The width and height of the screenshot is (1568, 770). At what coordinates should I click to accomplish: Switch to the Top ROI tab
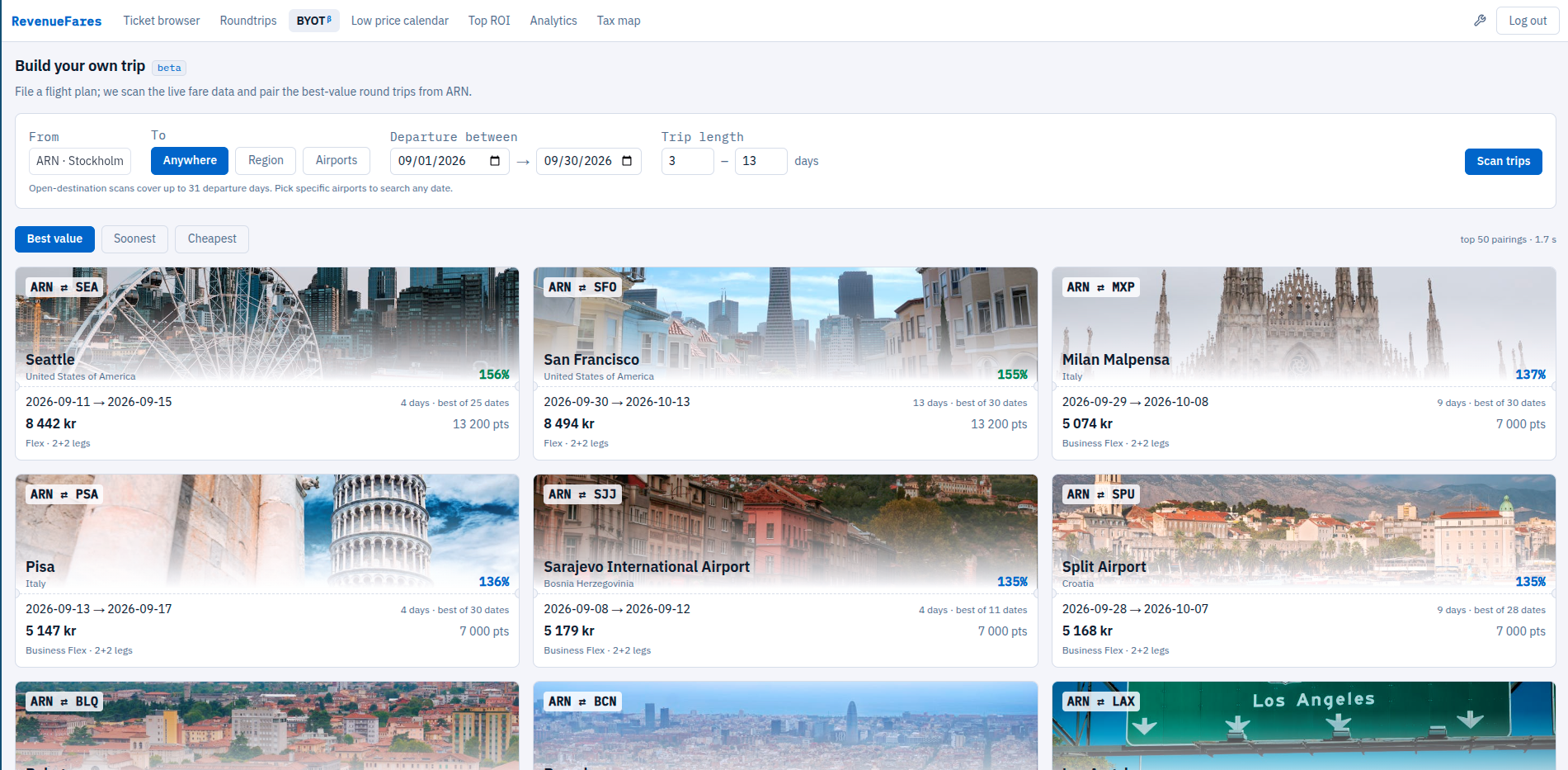tap(489, 21)
